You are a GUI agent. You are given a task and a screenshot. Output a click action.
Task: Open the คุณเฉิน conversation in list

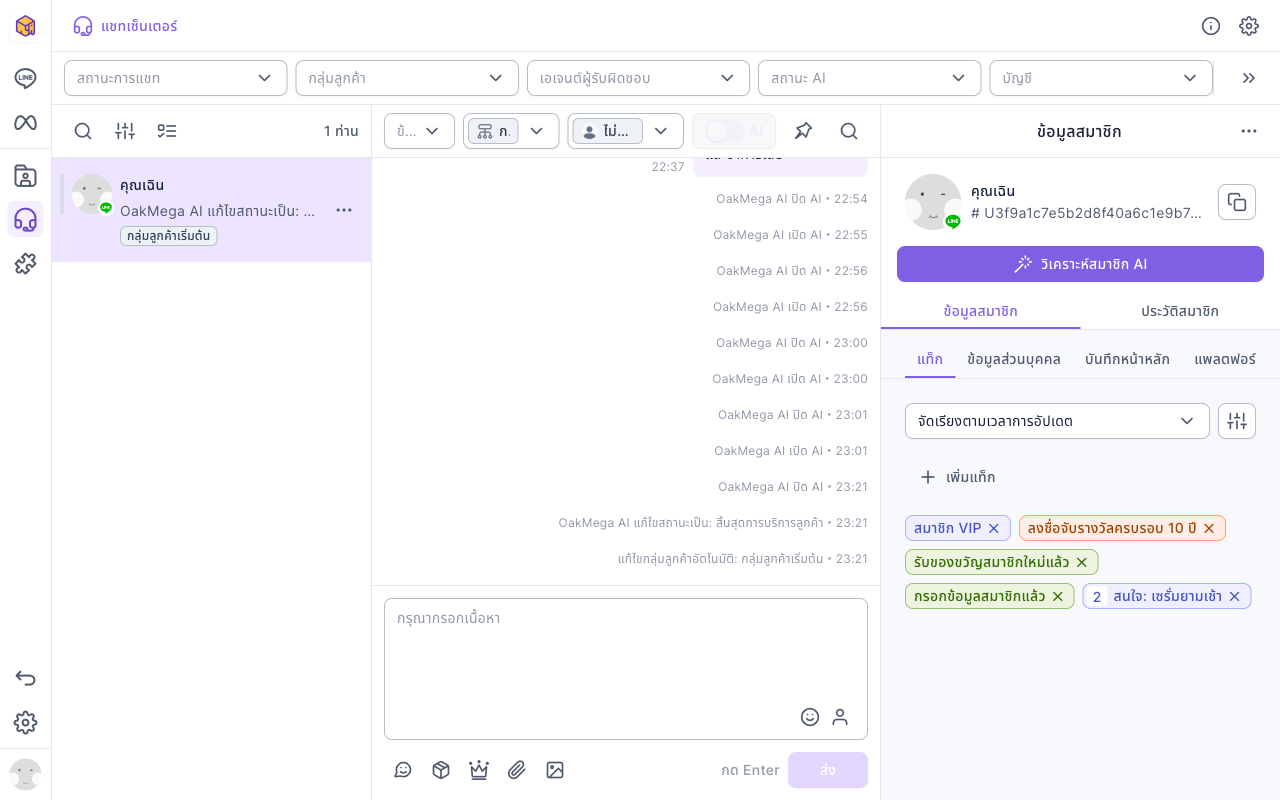click(211, 210)
